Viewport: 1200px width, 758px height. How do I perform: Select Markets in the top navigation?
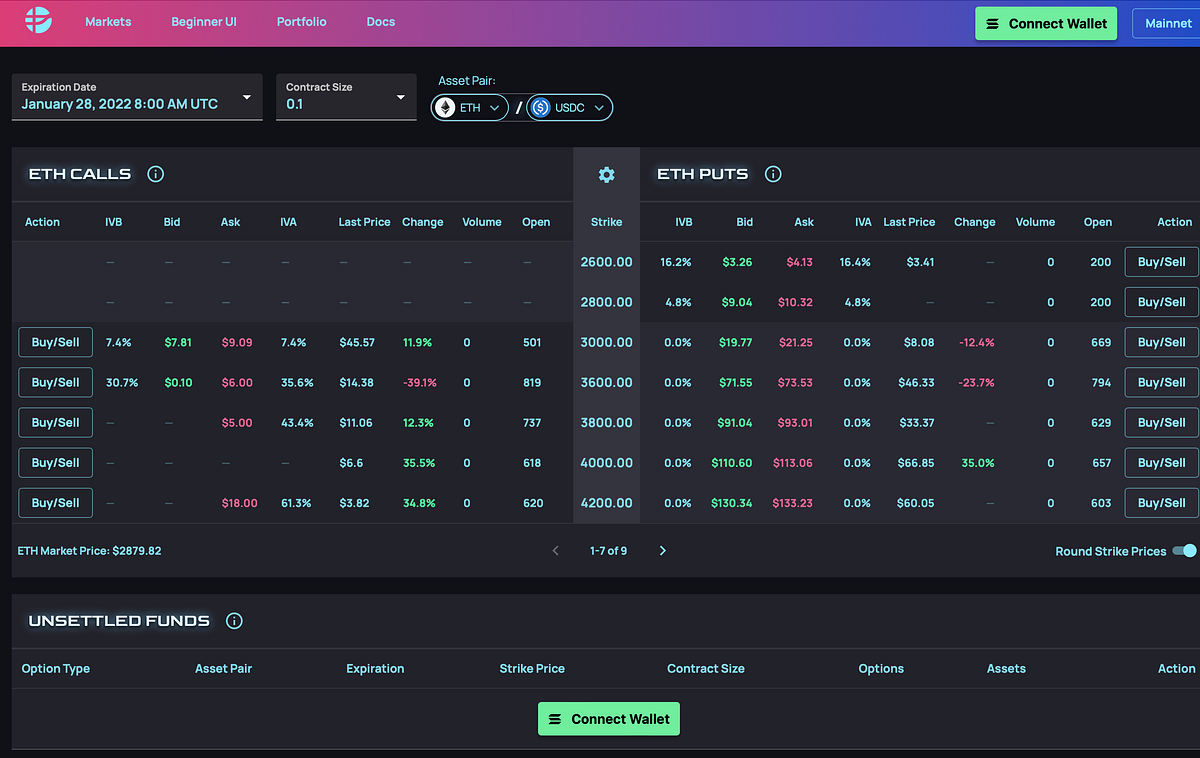point(108,21)
